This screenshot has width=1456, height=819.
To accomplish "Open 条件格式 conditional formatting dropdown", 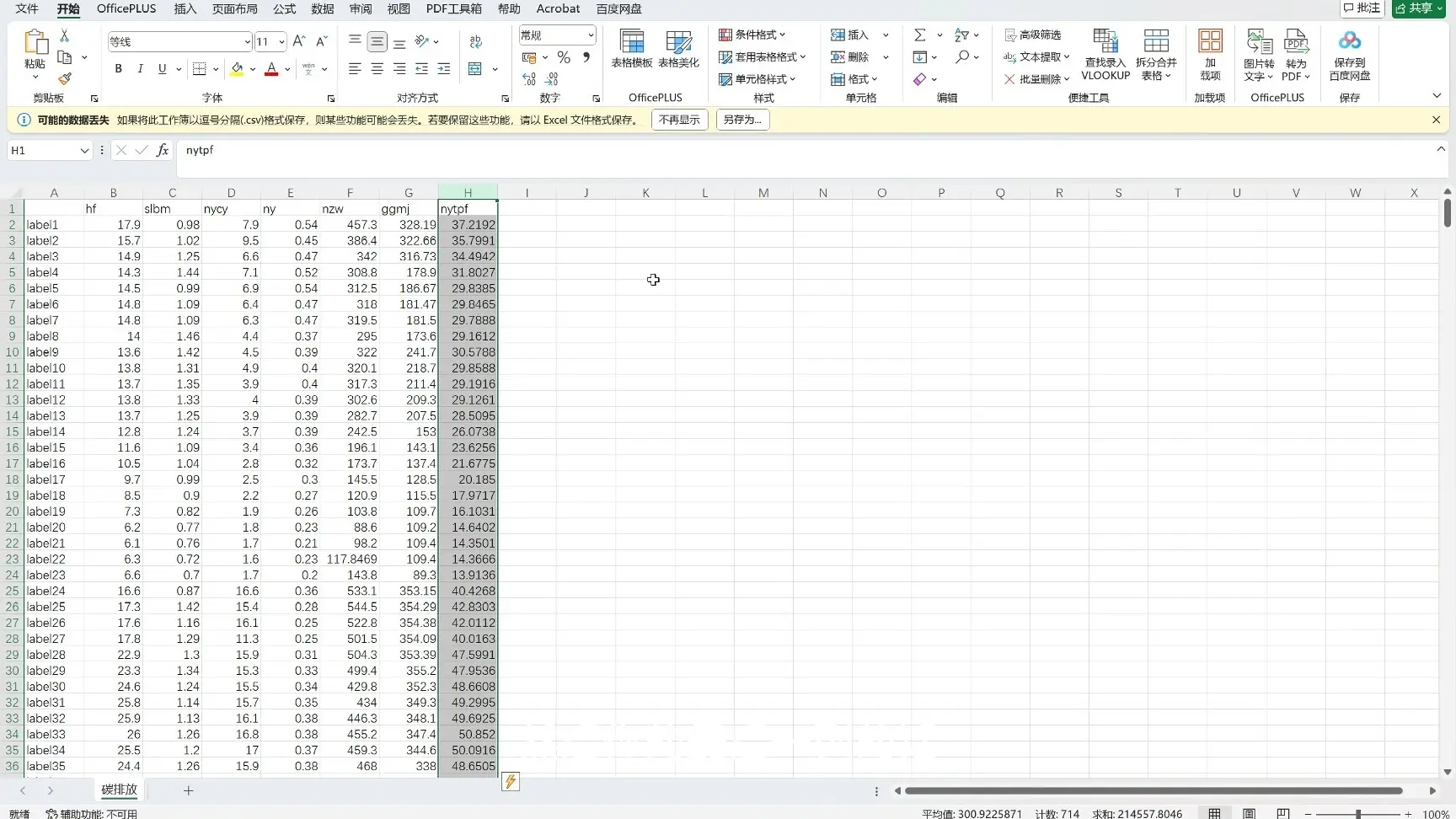I will point(752,35).
